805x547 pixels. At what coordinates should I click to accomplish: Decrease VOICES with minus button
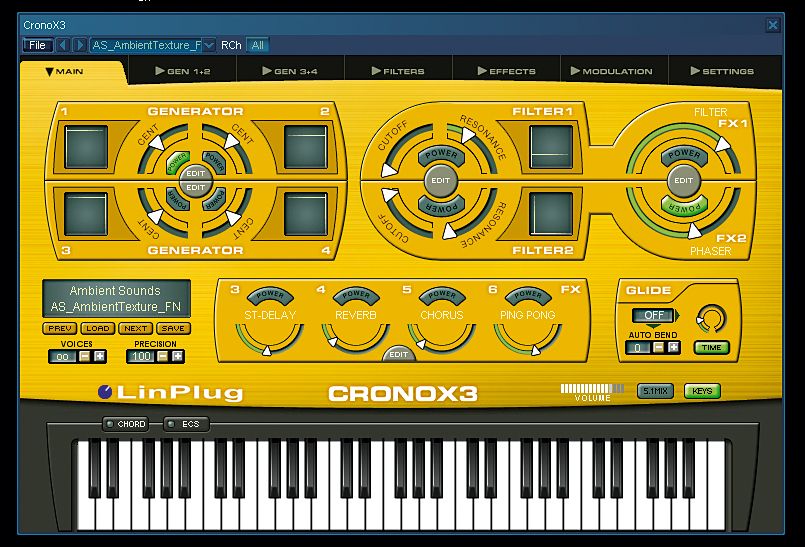(x=85, y=356)
